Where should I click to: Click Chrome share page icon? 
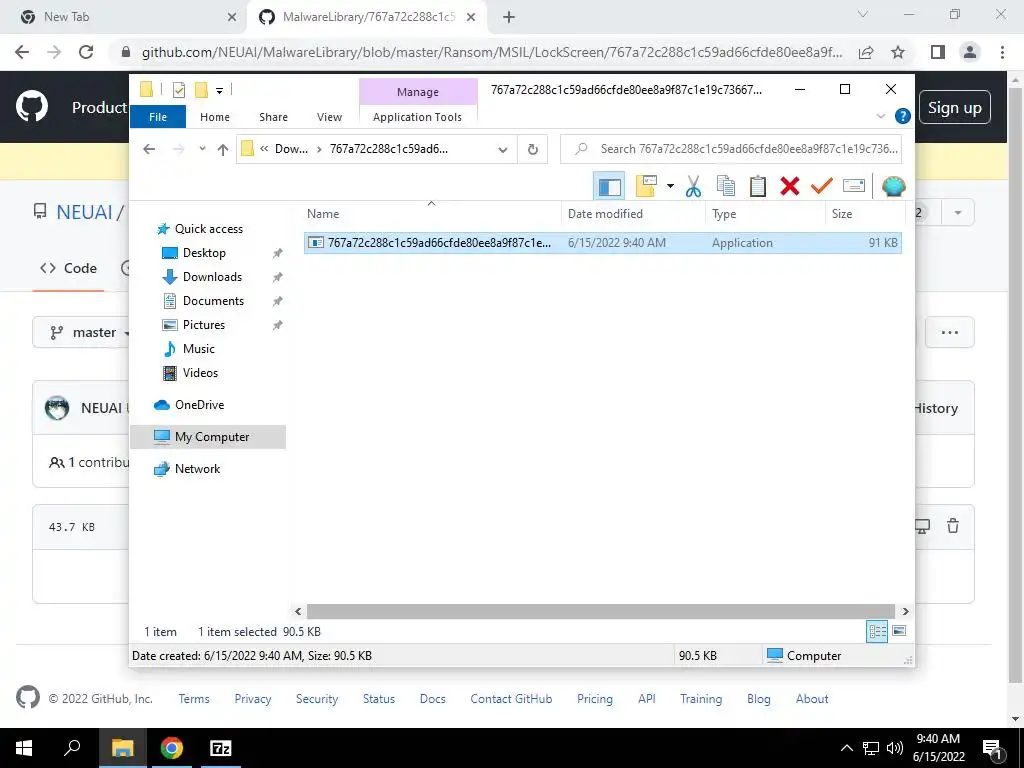tap(866, 52)
